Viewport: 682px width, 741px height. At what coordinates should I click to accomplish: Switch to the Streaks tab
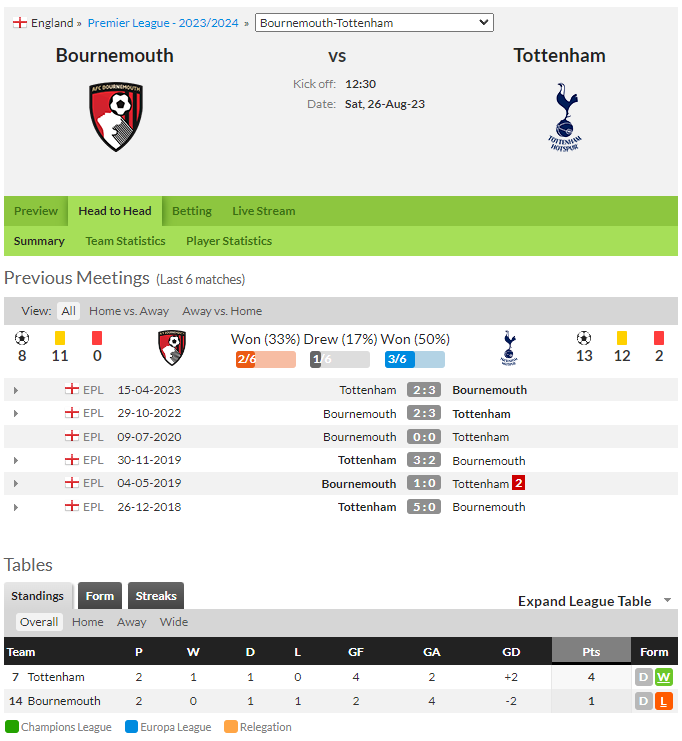(156, 596)
